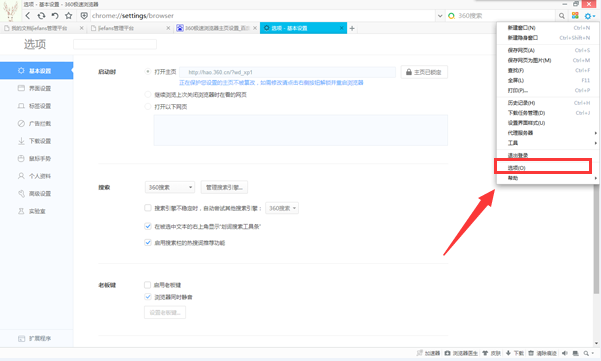The image size is (601, 361).
Task: Click 打印(P)... in the menu
Action: tap(547, 90)
